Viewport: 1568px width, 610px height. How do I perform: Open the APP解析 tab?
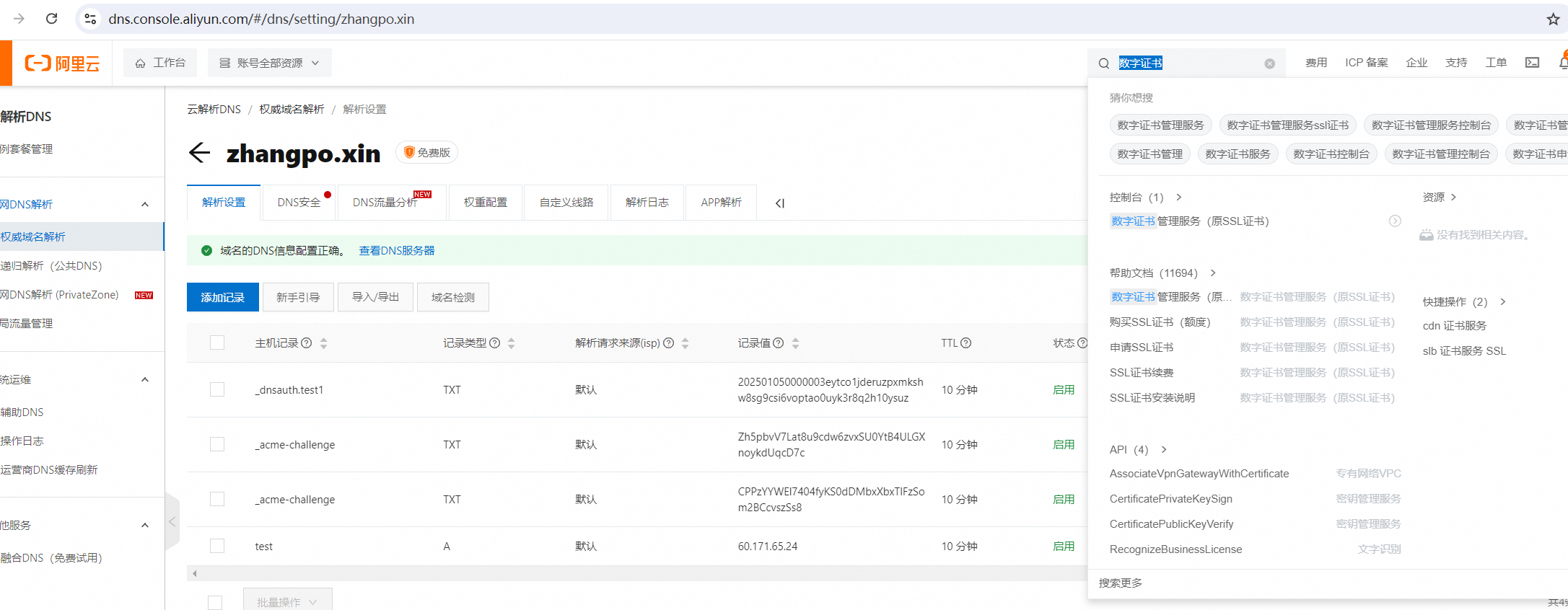[x=721, y=203]
